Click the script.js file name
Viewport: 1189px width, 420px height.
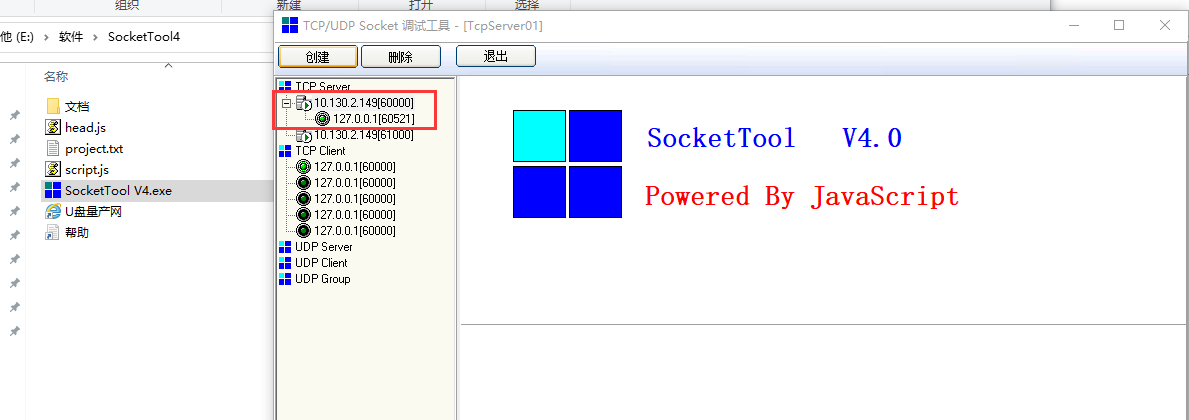click(x=87, y=170)
